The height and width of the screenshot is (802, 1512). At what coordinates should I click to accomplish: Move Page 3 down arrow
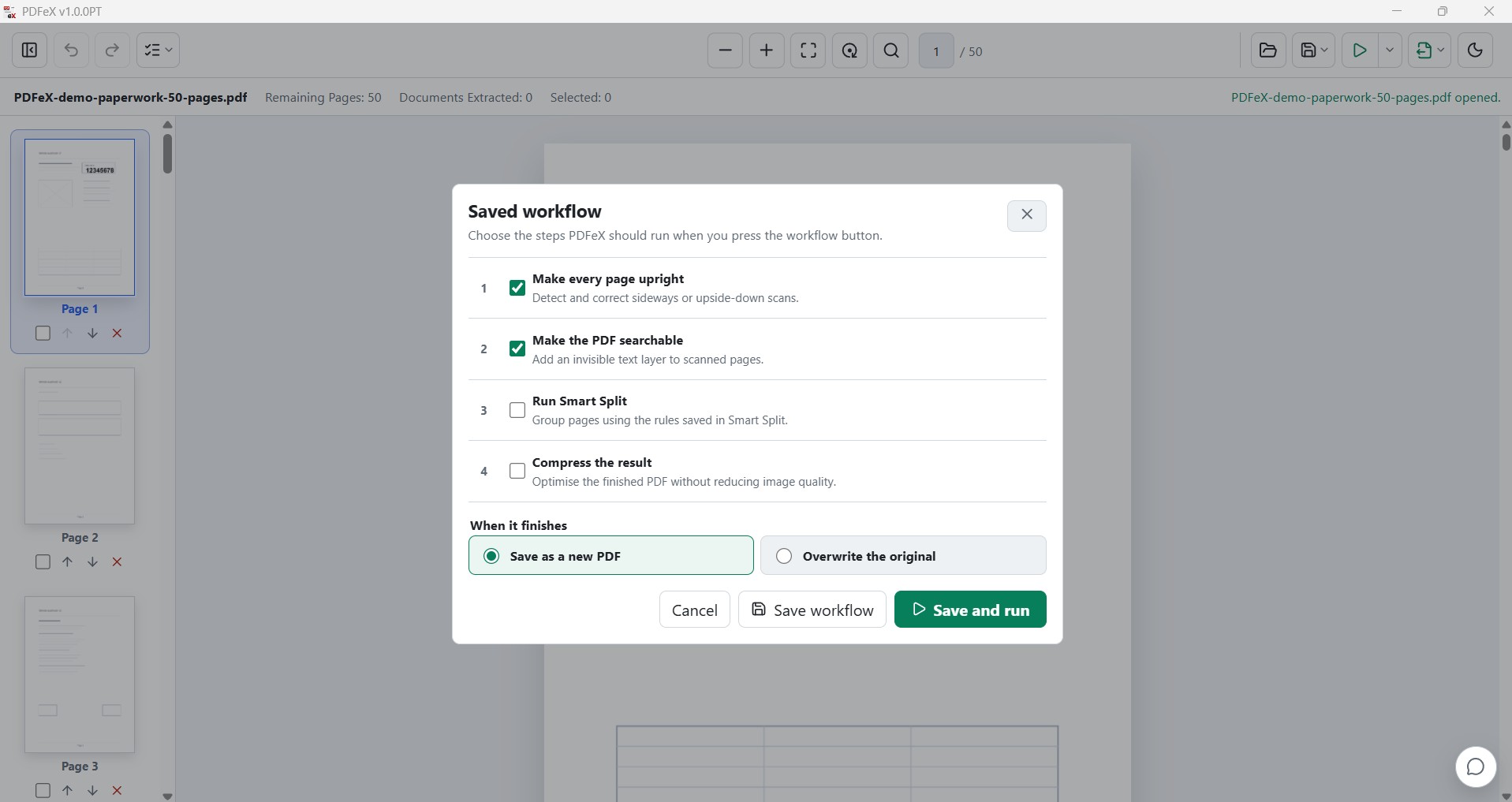92,790
